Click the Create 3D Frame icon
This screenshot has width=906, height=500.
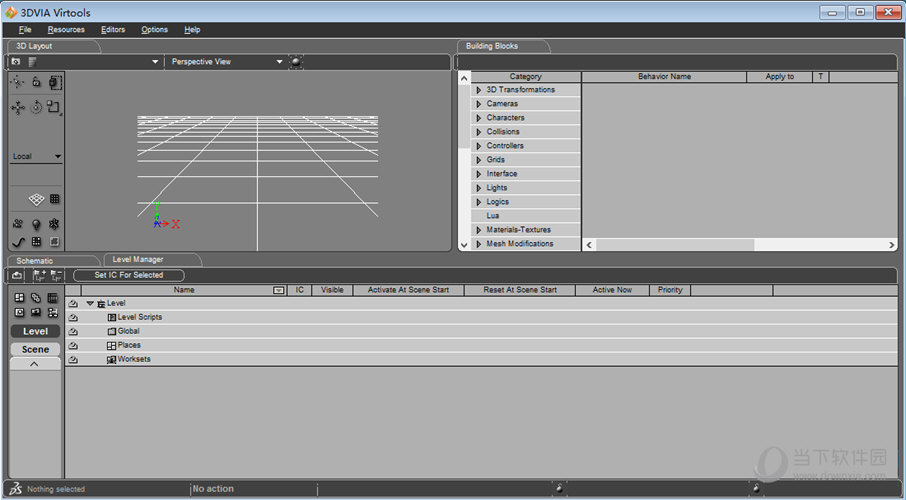click(54, 224)
